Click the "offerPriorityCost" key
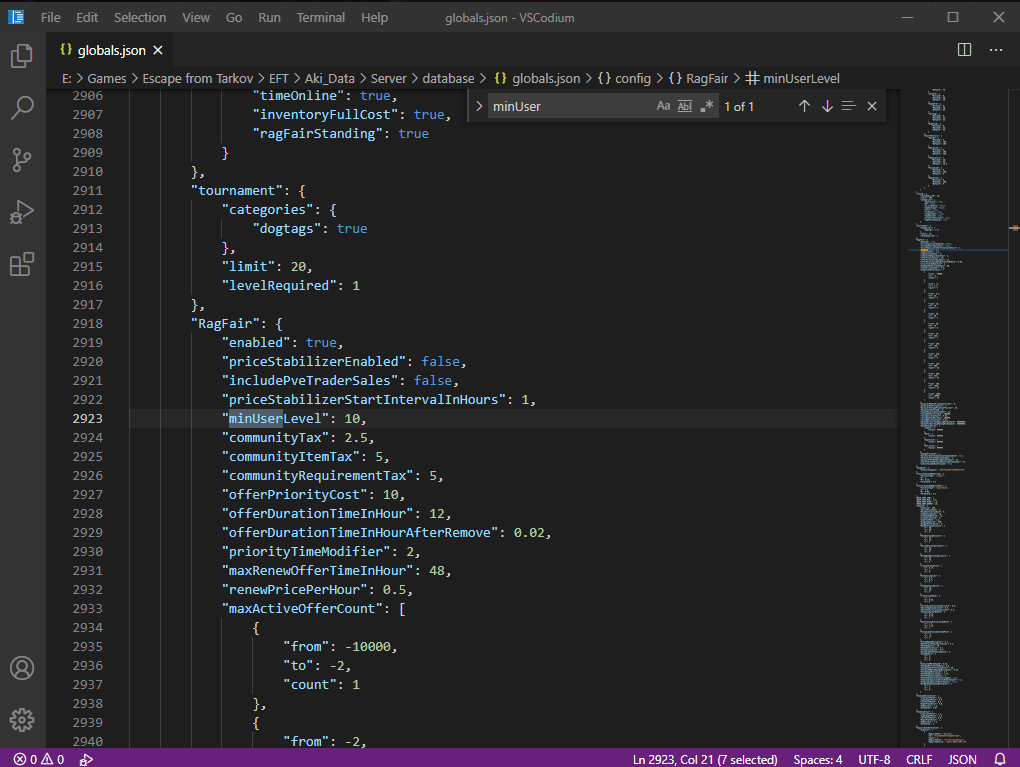Screen dimensions: 1020x767 coord(295,494)
